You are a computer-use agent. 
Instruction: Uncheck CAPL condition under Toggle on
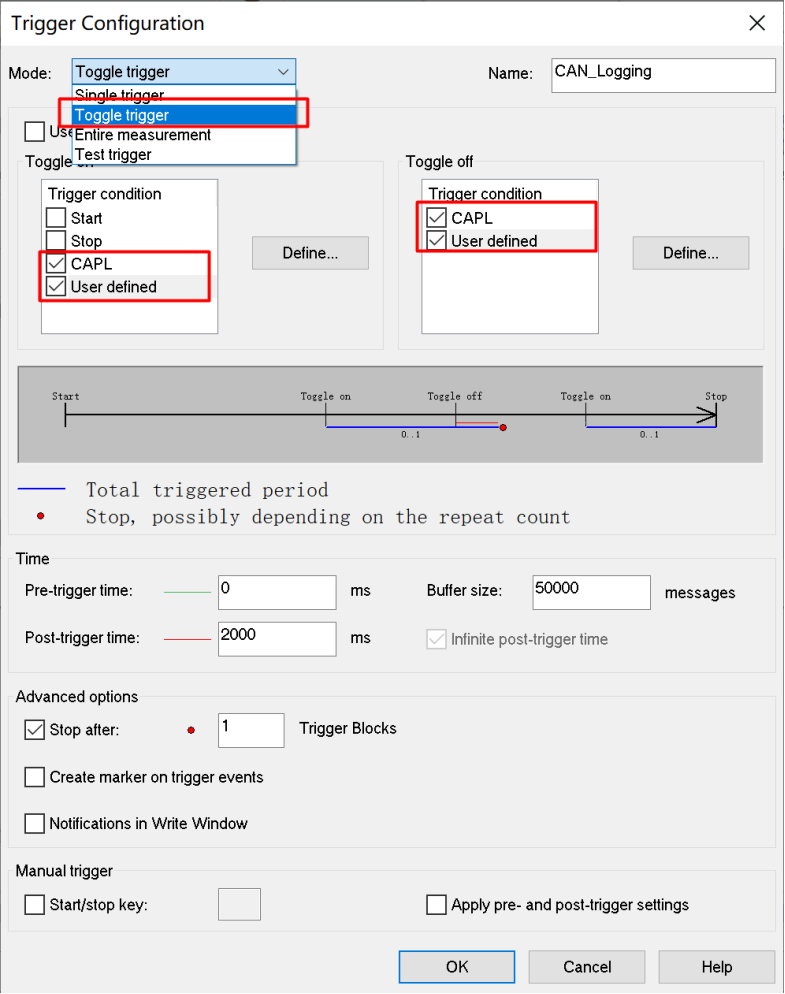(56, 263)
